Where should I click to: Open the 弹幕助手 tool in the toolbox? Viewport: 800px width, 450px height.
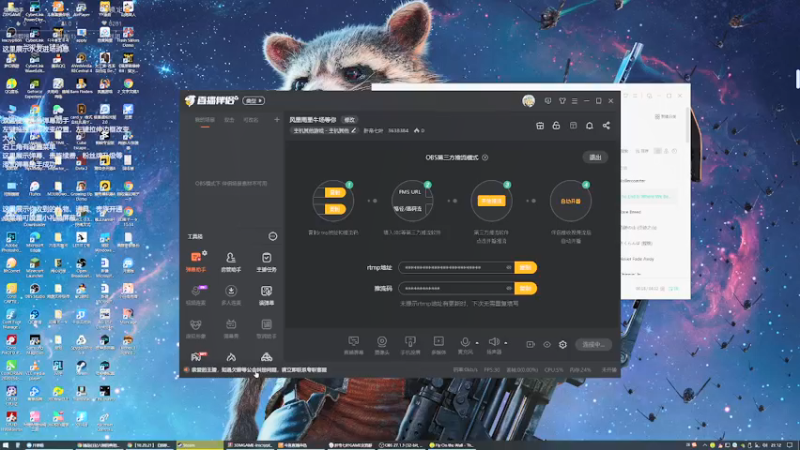click(196, 261)
